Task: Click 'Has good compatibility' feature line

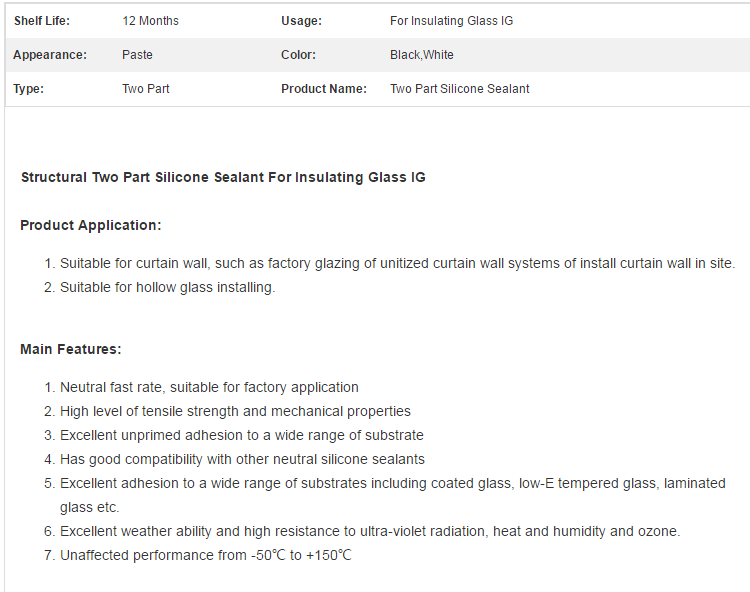Action: pyautogui.click(x=242, y=459)
